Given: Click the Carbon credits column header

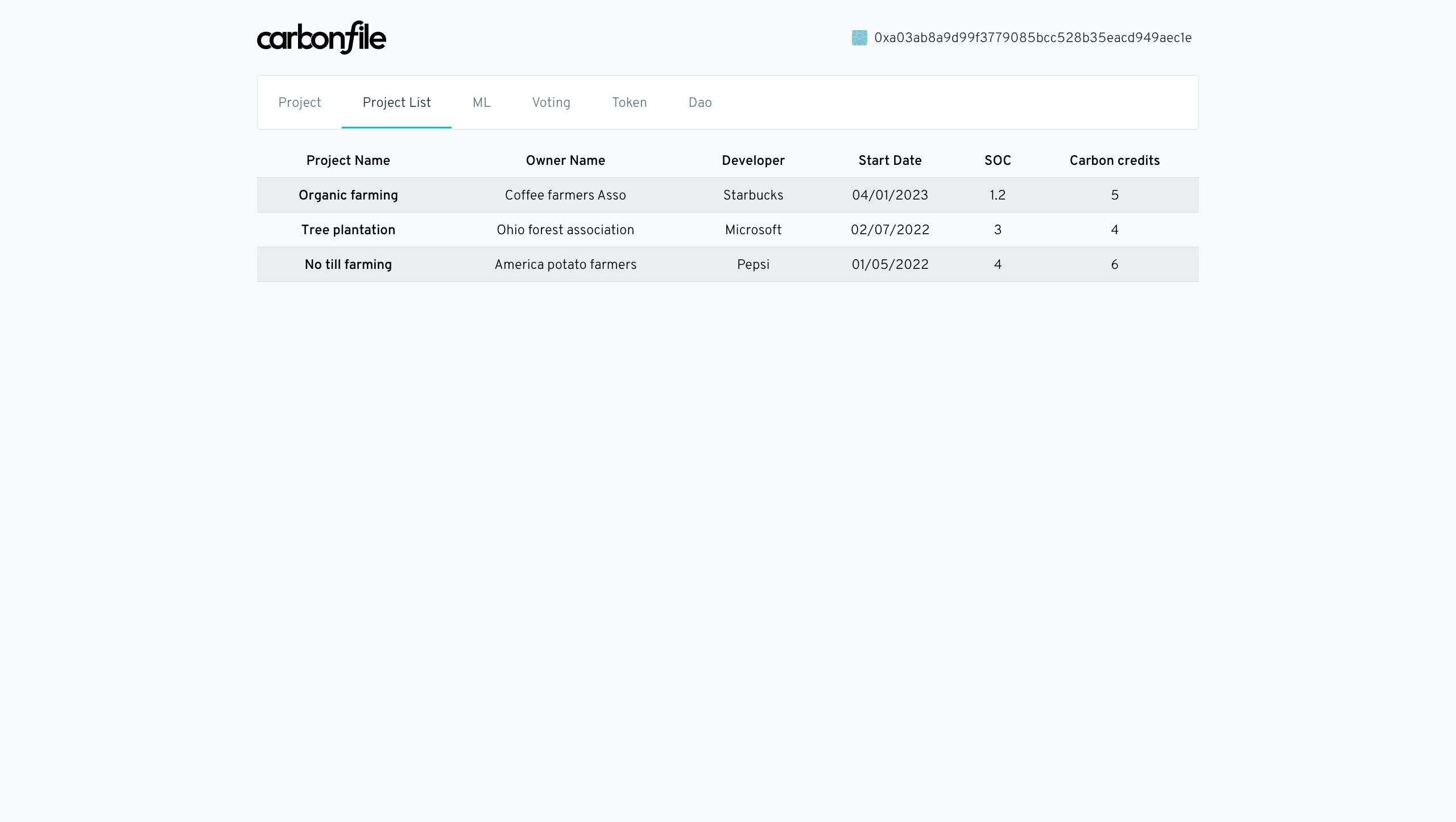Looking at the screenshot, I should [1114, 160].
